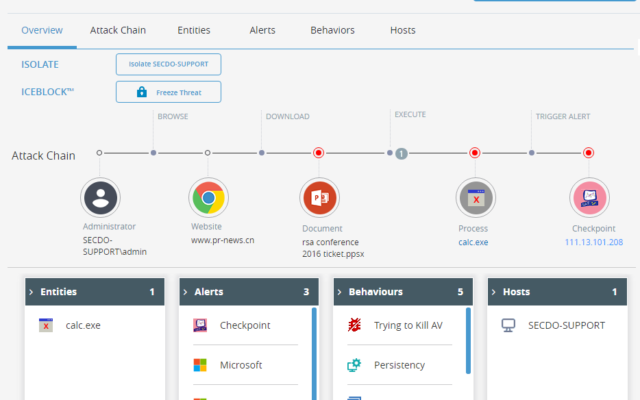Click the Persistency gear icon
This screenshot has height=400, width=640.
click(x=354, y=365)
